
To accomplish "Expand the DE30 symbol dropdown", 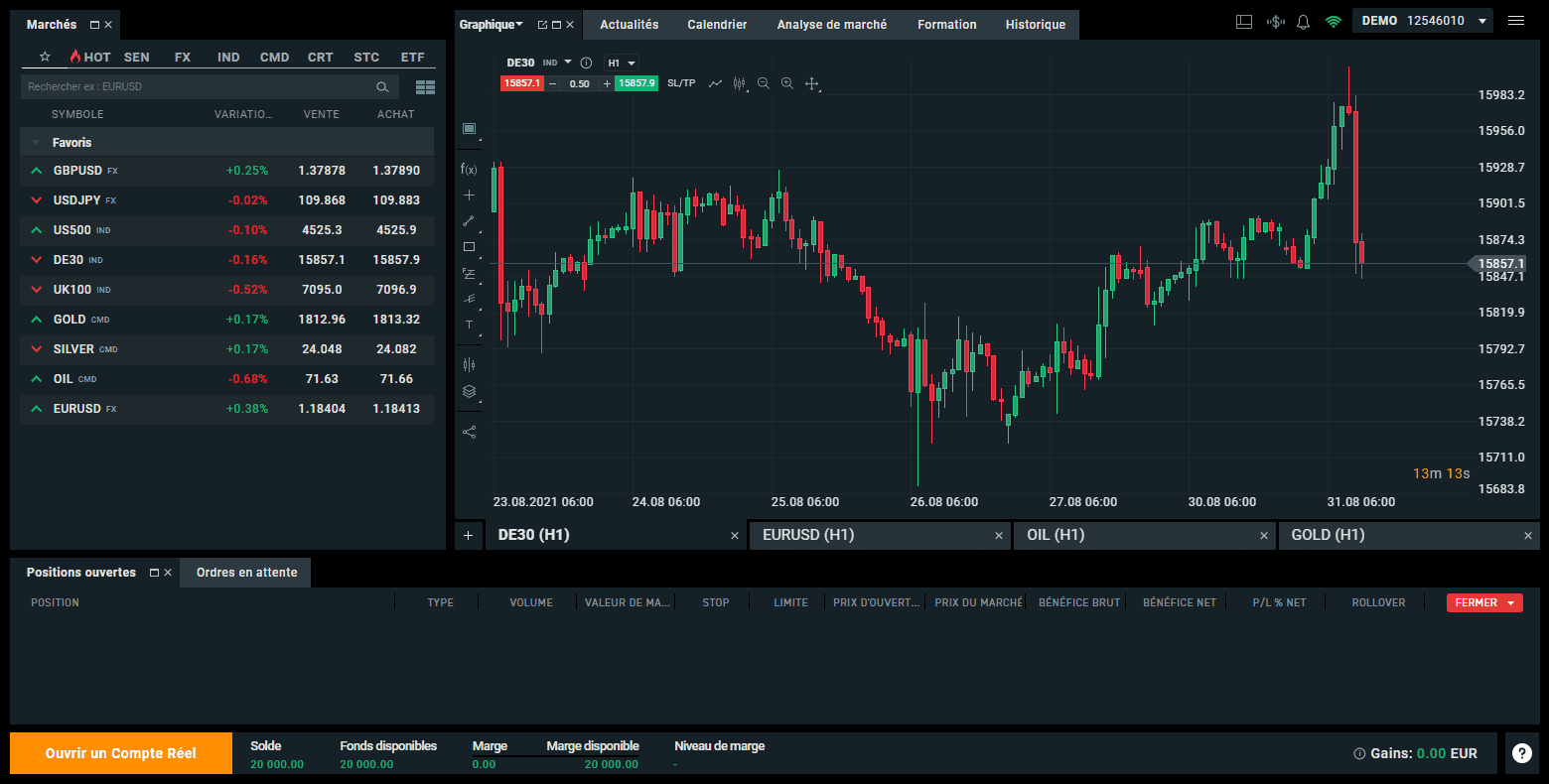I will [x=568, y=63].
